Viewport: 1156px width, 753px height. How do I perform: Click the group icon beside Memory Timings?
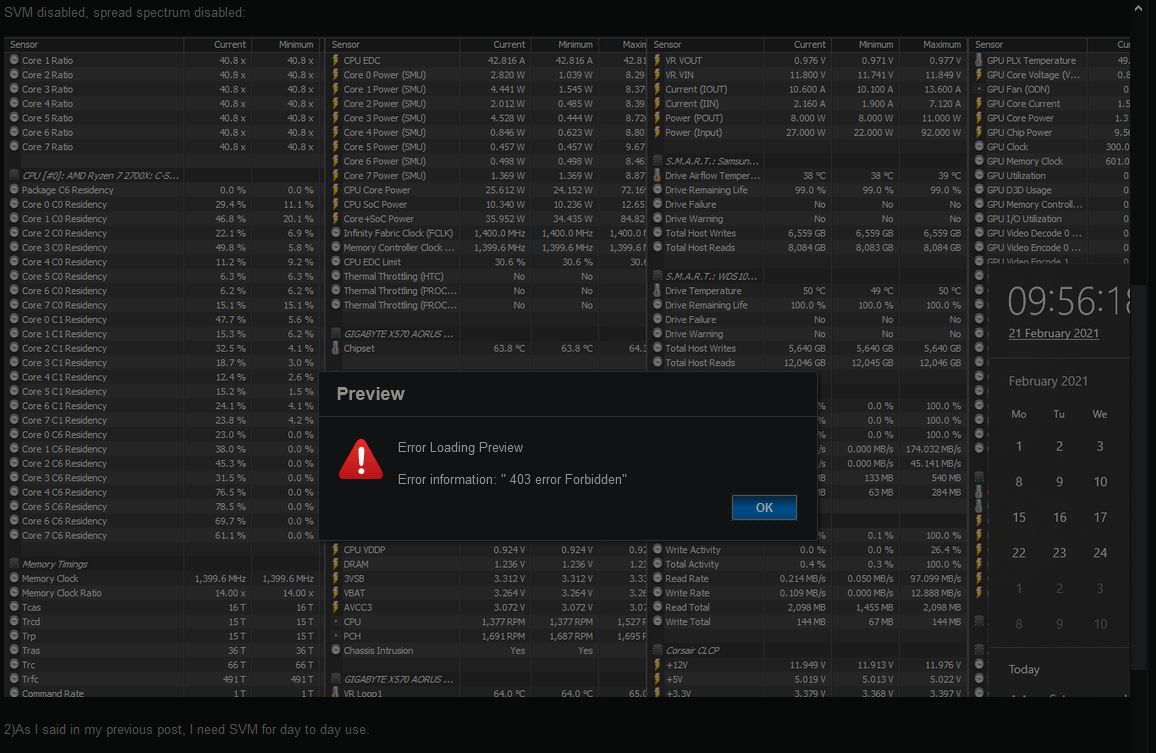coord(14,564)
